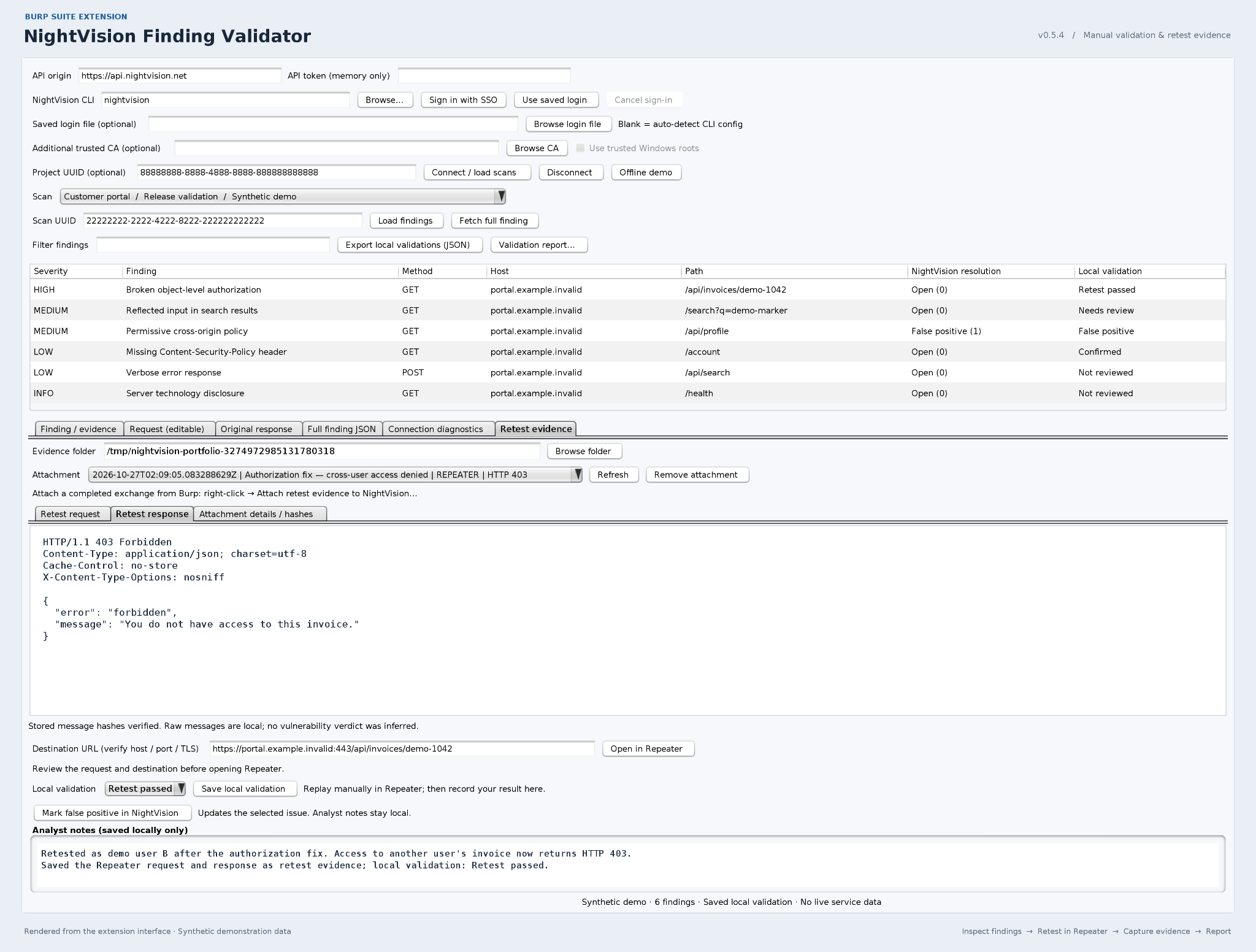
Task: Click Connect / load scans
Action: pyautogui.click(x=477, y=172)
